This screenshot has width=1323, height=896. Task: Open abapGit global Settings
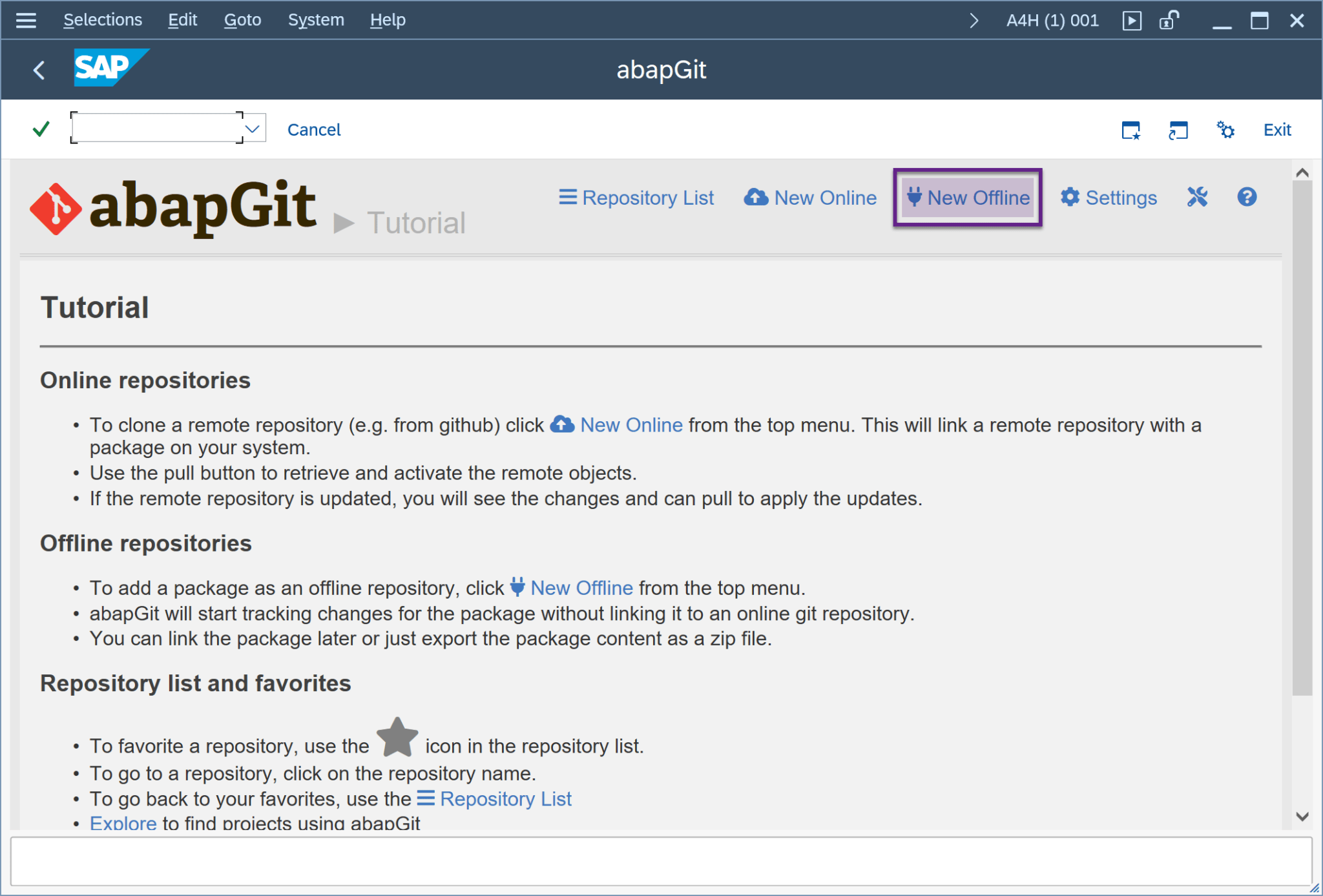[1108, 198]
